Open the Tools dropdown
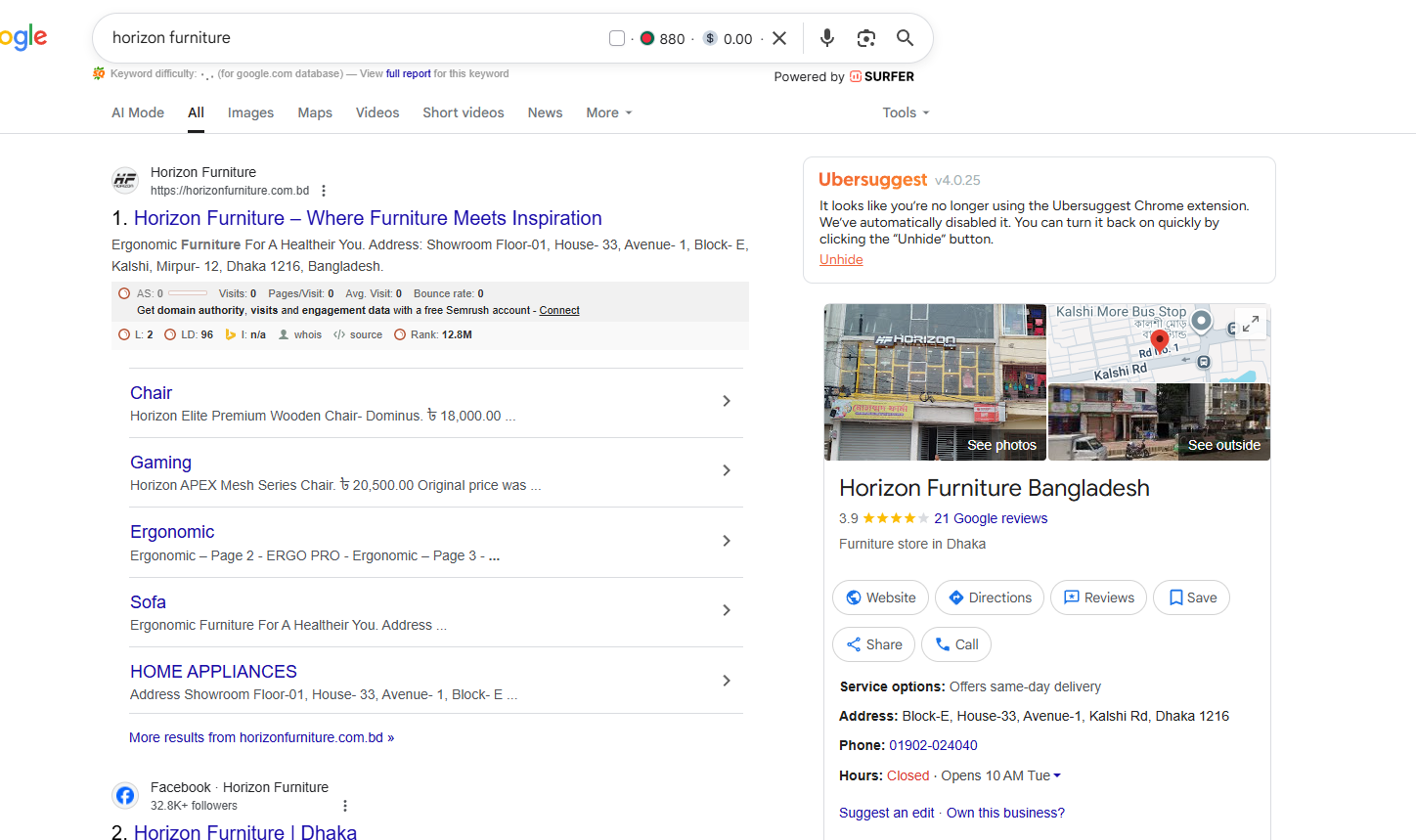 pyautogui.click(x=905, y=112)
